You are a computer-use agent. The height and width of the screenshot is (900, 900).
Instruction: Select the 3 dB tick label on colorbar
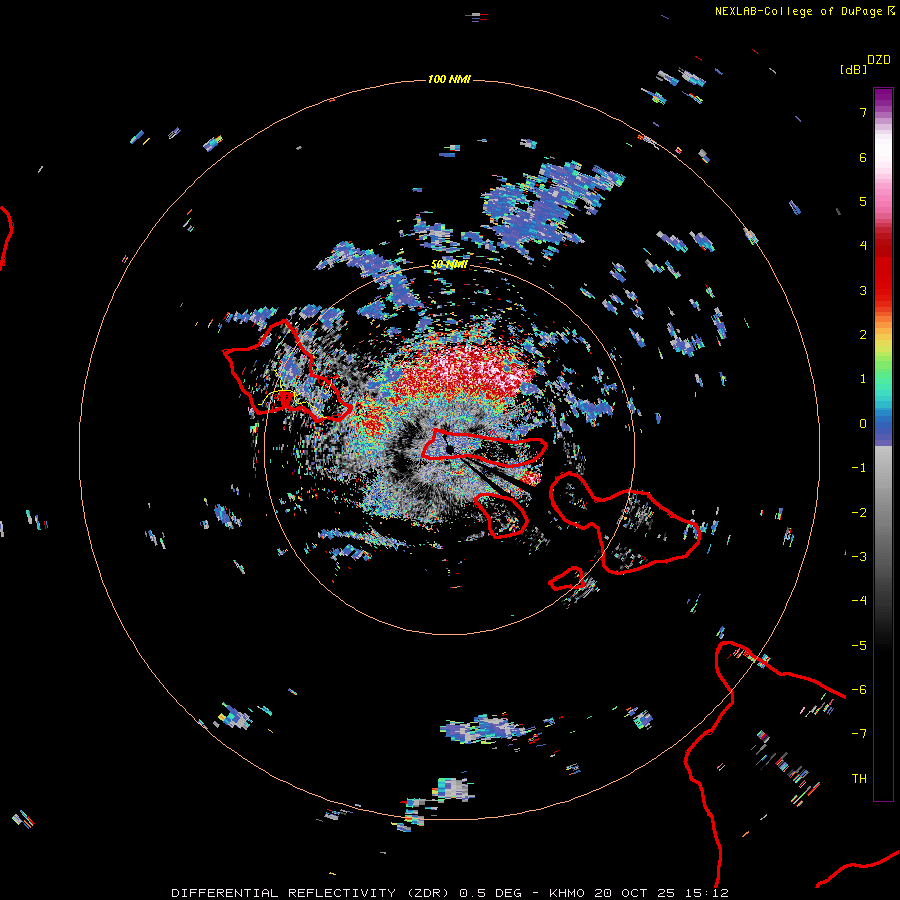863,290
